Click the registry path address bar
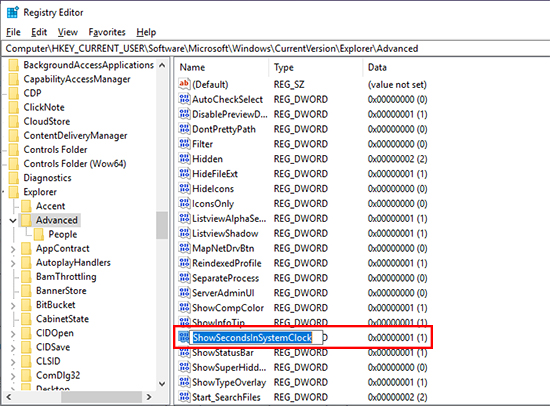The image size is (550, 406). 277,48
